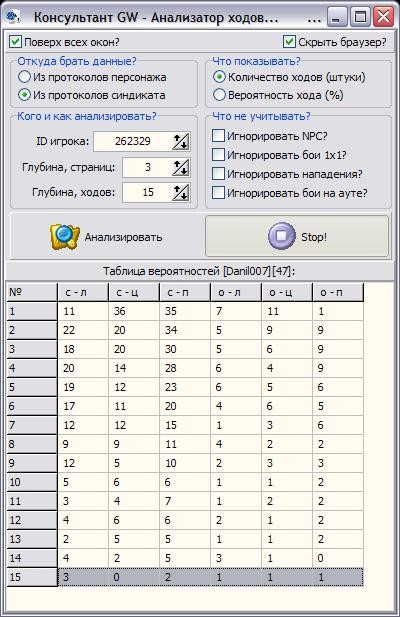Select Вероятность хода (%) option
This screenshot has height=617, width=400.
tap(219, 95)
